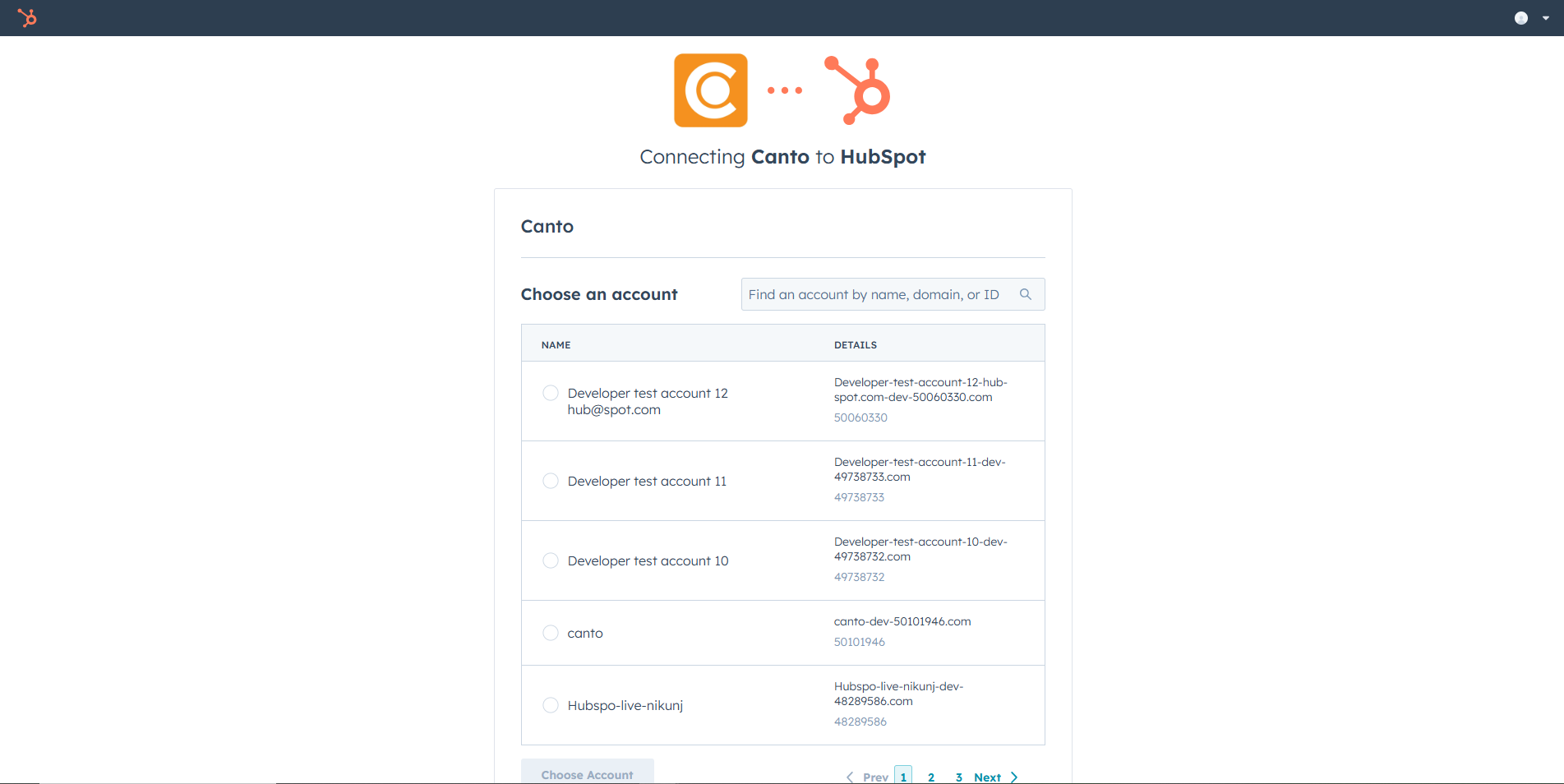Click the Prev left chevron arrow
The width and height of the screenshot is (1564, 784).
[850, 777]
